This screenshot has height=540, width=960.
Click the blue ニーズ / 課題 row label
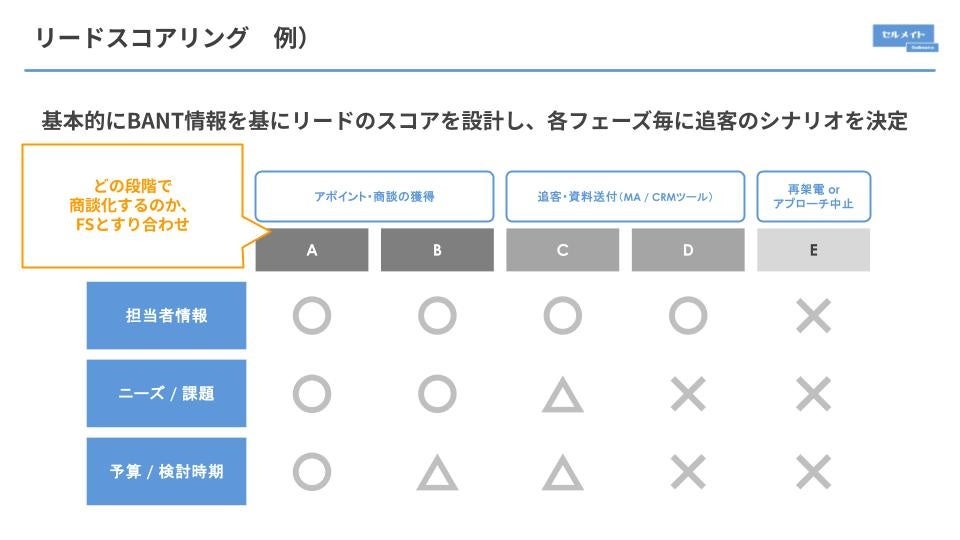(166, 393)
